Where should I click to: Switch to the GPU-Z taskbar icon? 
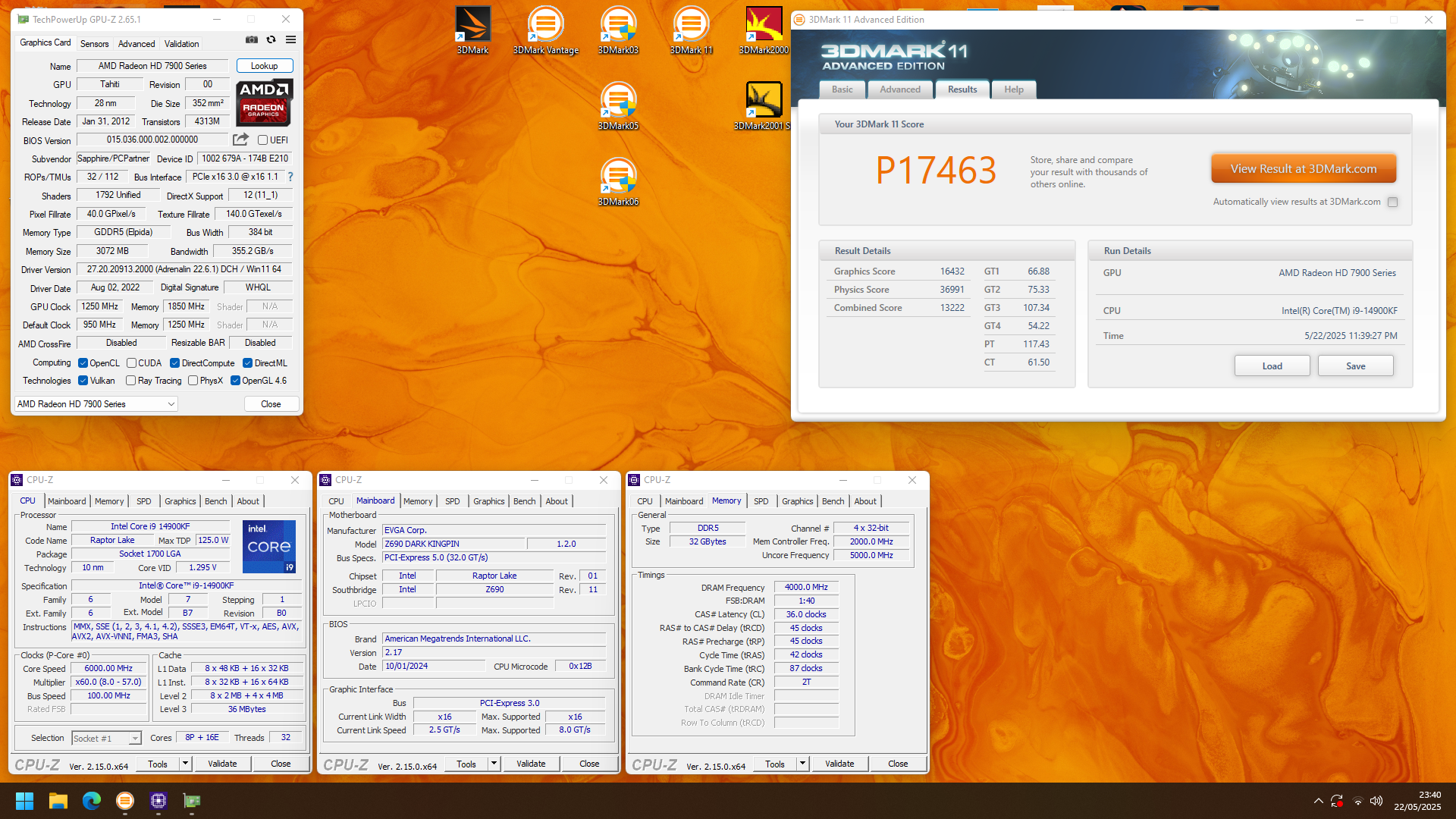[x=192, y=801]
